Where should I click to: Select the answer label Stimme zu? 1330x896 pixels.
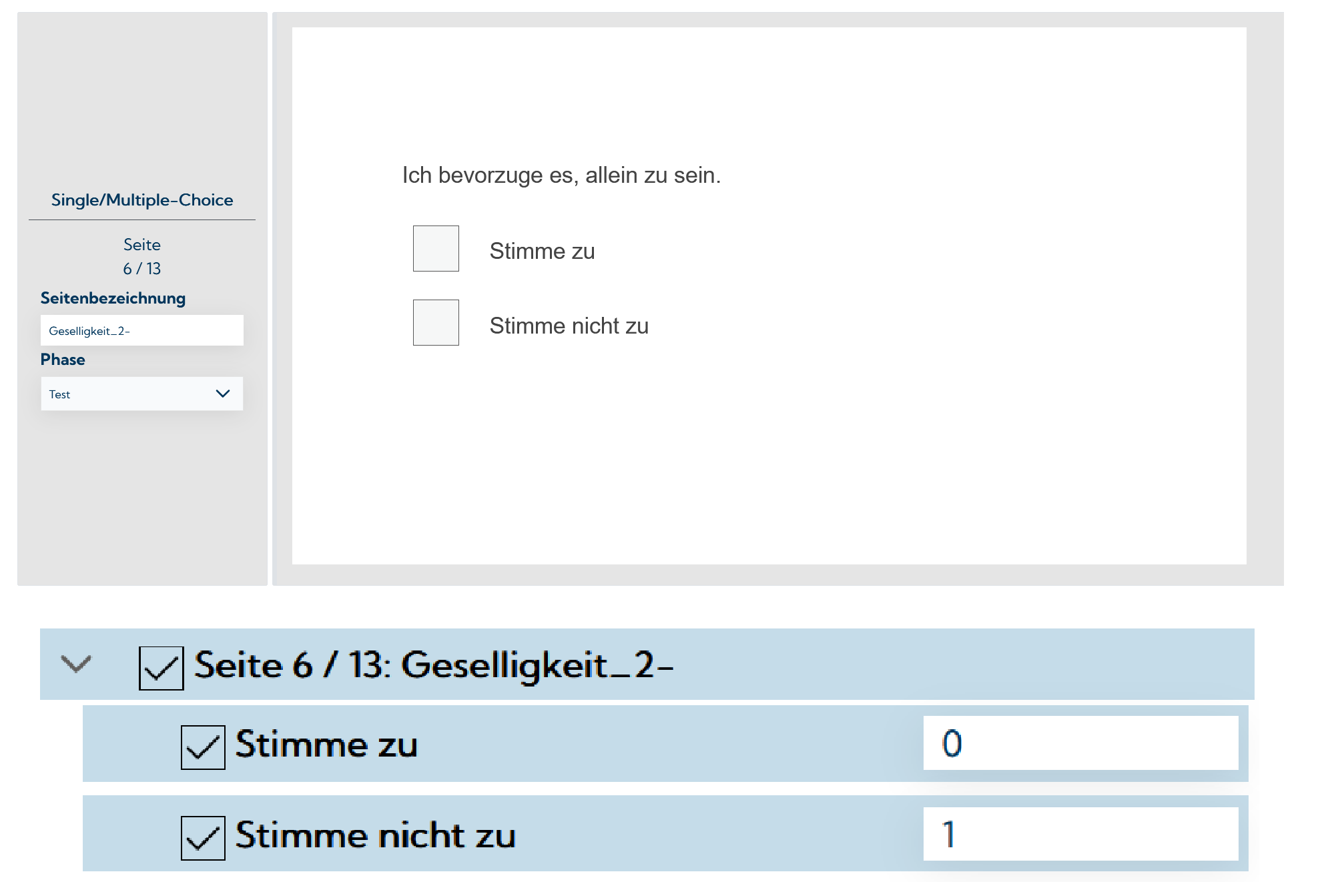[542, 251]
